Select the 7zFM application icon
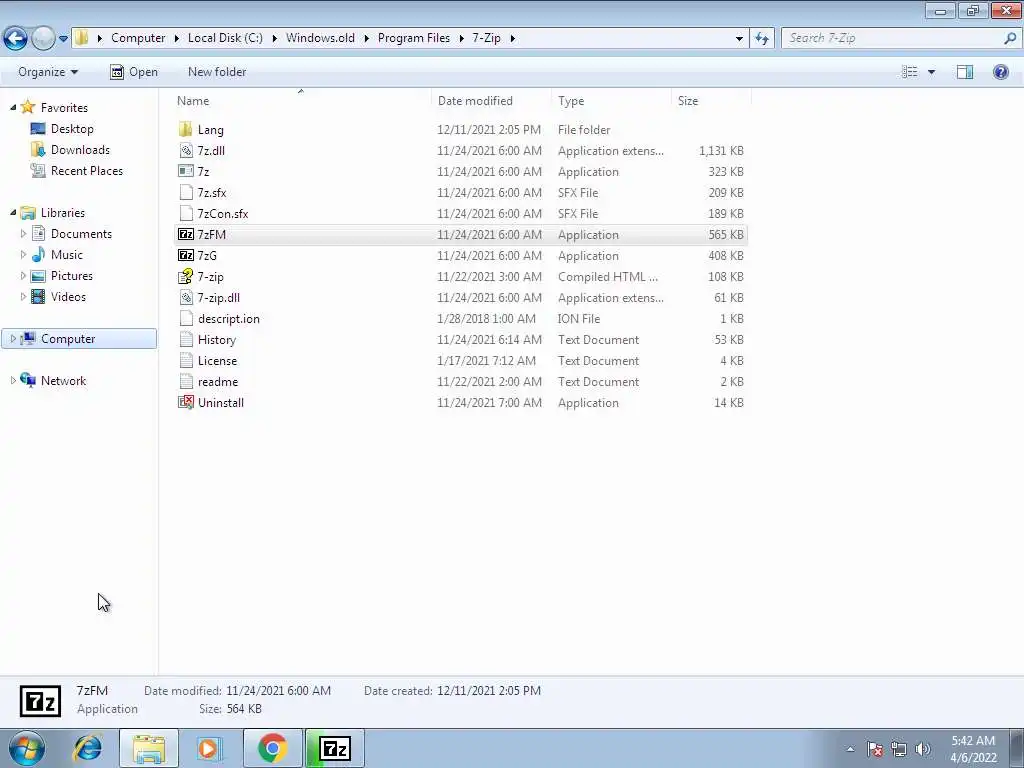Image resolution: width=1024 pixels, height=768 pixels. point(185,234)
